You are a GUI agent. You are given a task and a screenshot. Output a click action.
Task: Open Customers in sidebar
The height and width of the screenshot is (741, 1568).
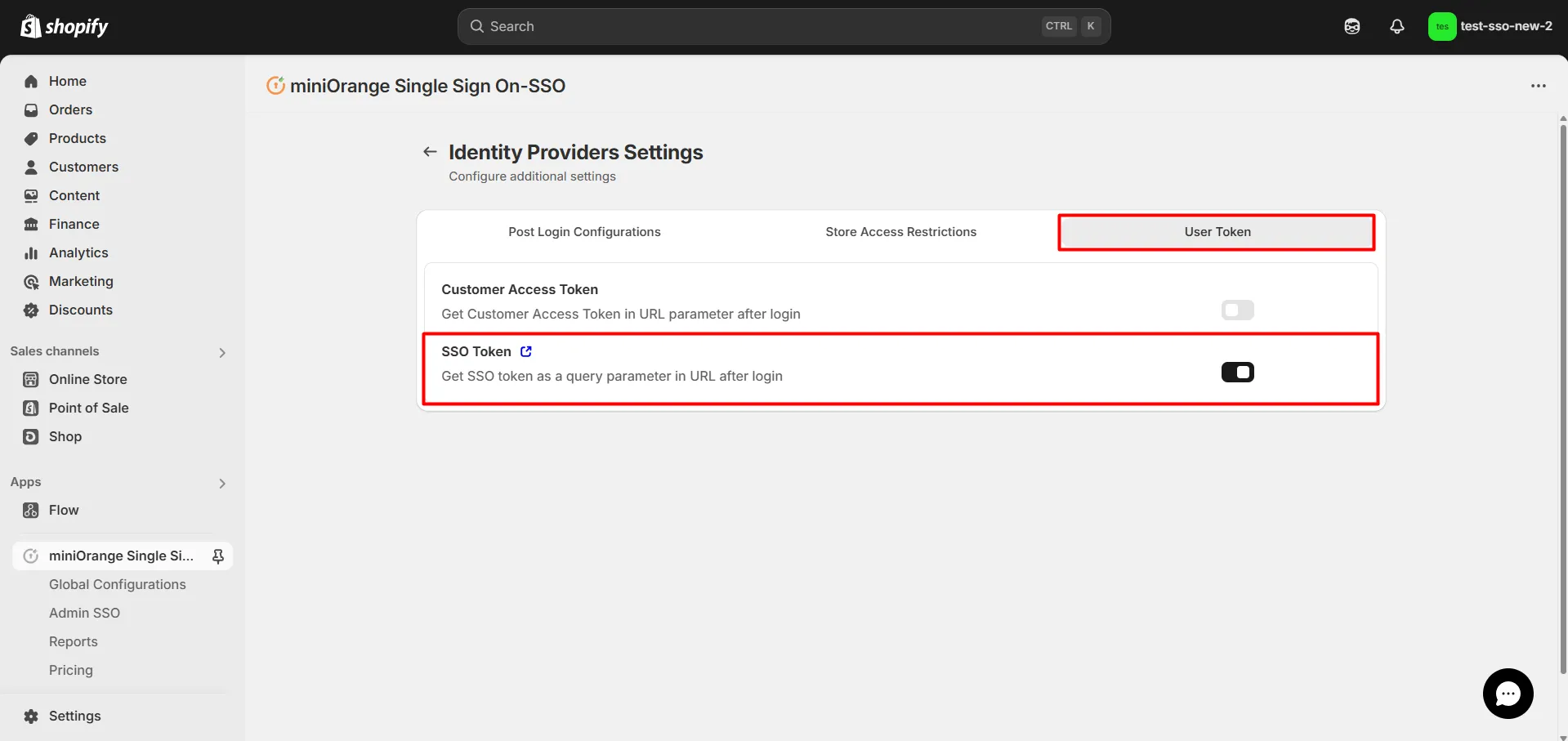(83, 167)
